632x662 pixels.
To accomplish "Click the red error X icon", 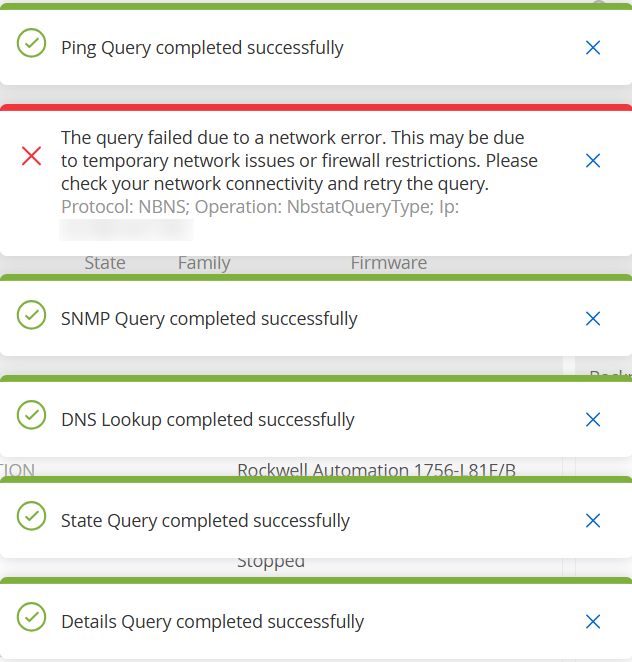I will point(32,155).
